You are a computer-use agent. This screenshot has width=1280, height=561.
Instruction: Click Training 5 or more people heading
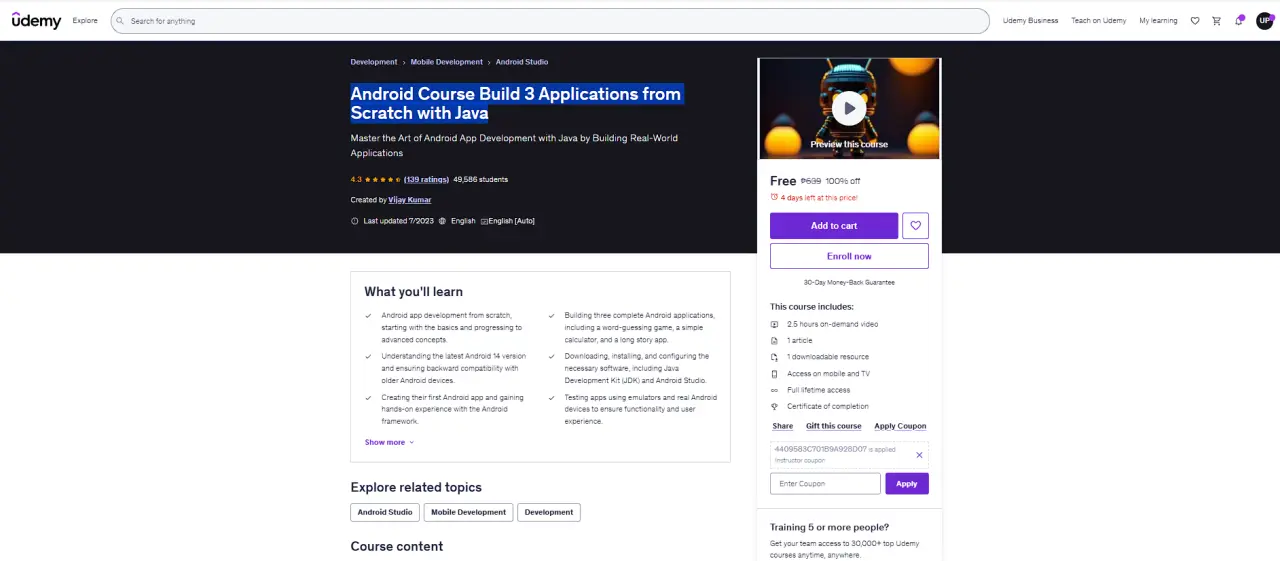pos(829,527)
